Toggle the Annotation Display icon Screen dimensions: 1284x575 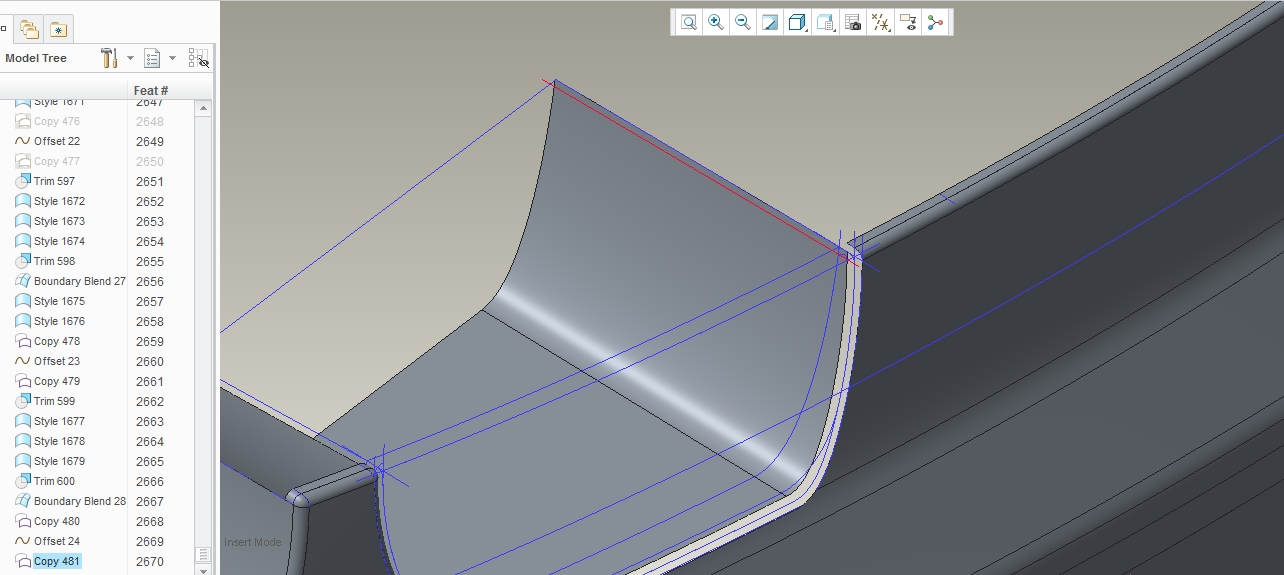pyautogui.click(x=908, y=23)
